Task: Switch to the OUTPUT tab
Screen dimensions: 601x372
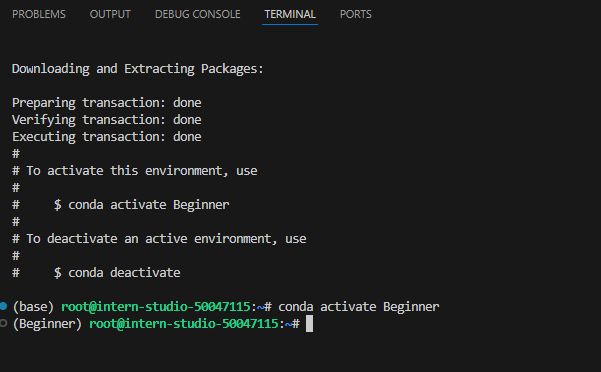Action: [x=110, y=14]
